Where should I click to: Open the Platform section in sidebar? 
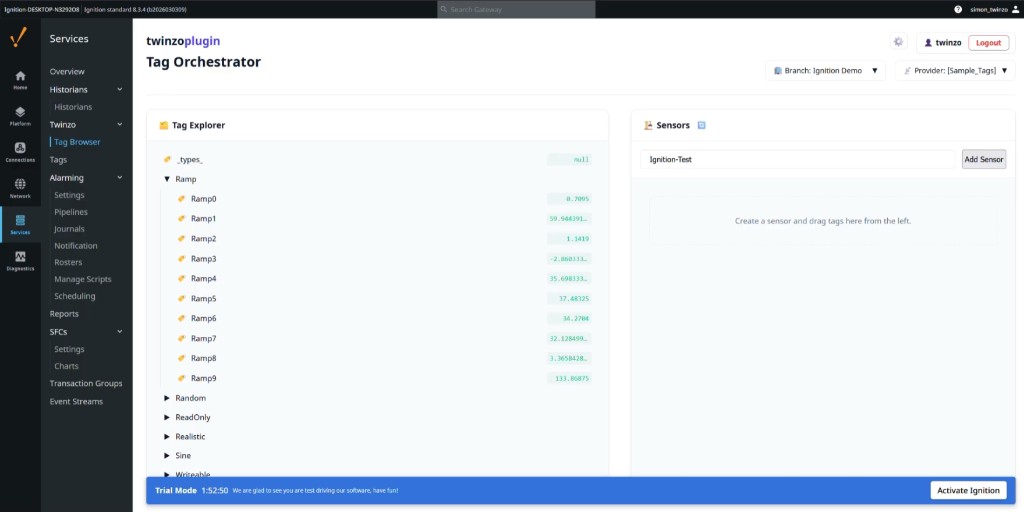20,116
